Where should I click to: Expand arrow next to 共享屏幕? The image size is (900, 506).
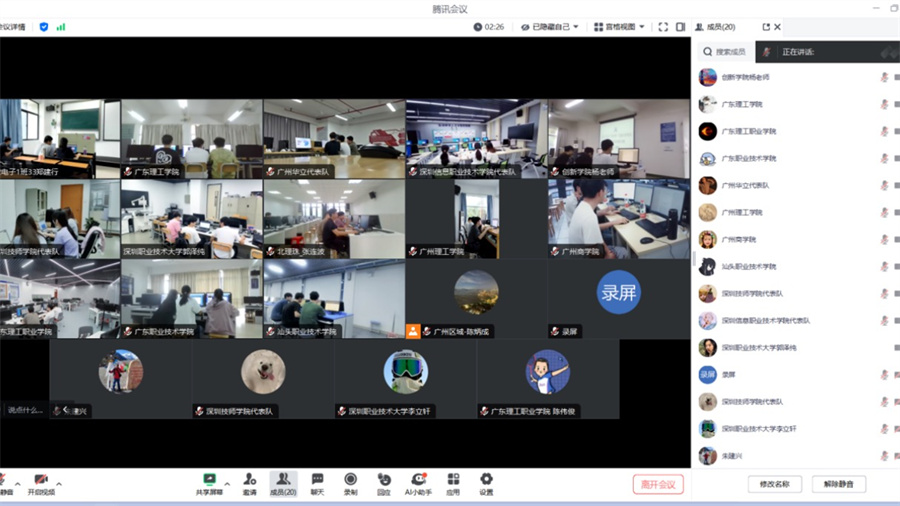coord(227,484)
